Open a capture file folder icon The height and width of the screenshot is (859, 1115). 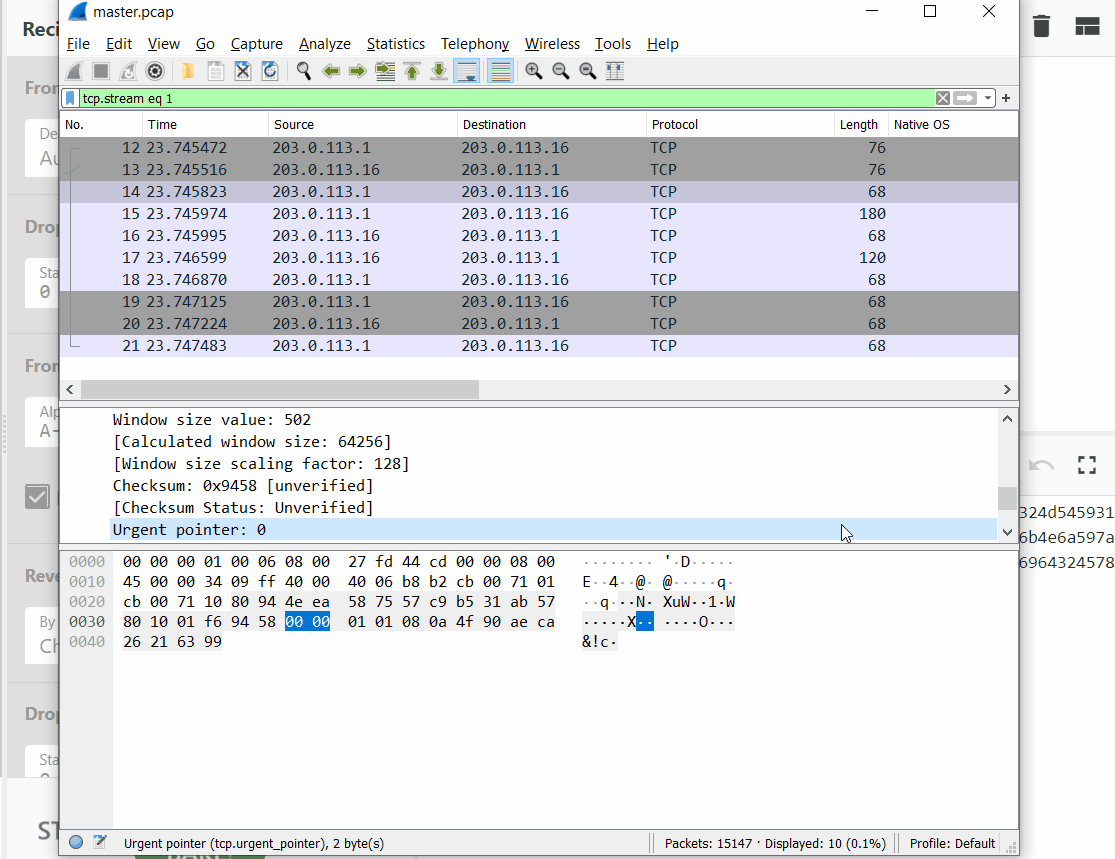coord(188,71)
